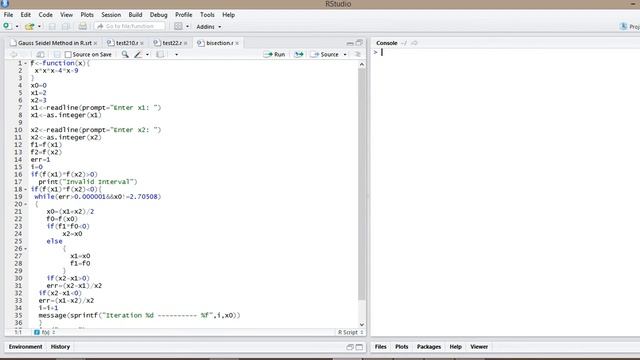The height and width of the screenshot is (360, 640).
Task: Open the Session menu
Action: [x=111, y=15]
